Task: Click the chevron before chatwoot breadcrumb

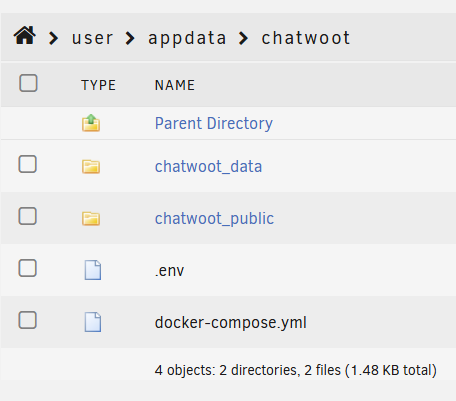Action: click(x=243, y=38)
